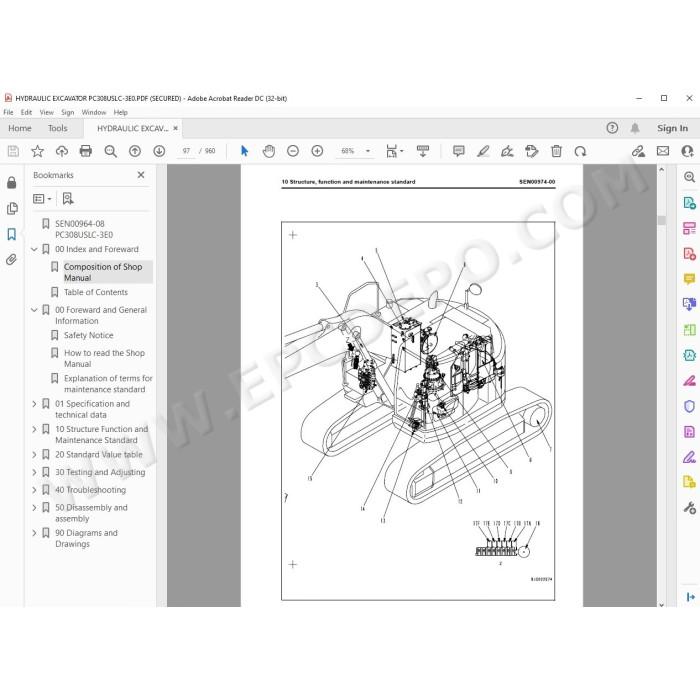Open SEN00964-08 PC308USLC-3E0 bookmark

pos(83,229)
